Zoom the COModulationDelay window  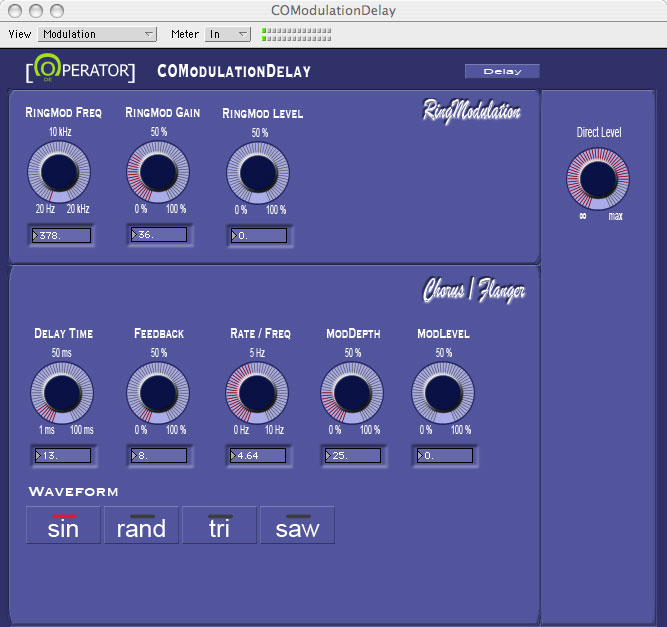57,11
